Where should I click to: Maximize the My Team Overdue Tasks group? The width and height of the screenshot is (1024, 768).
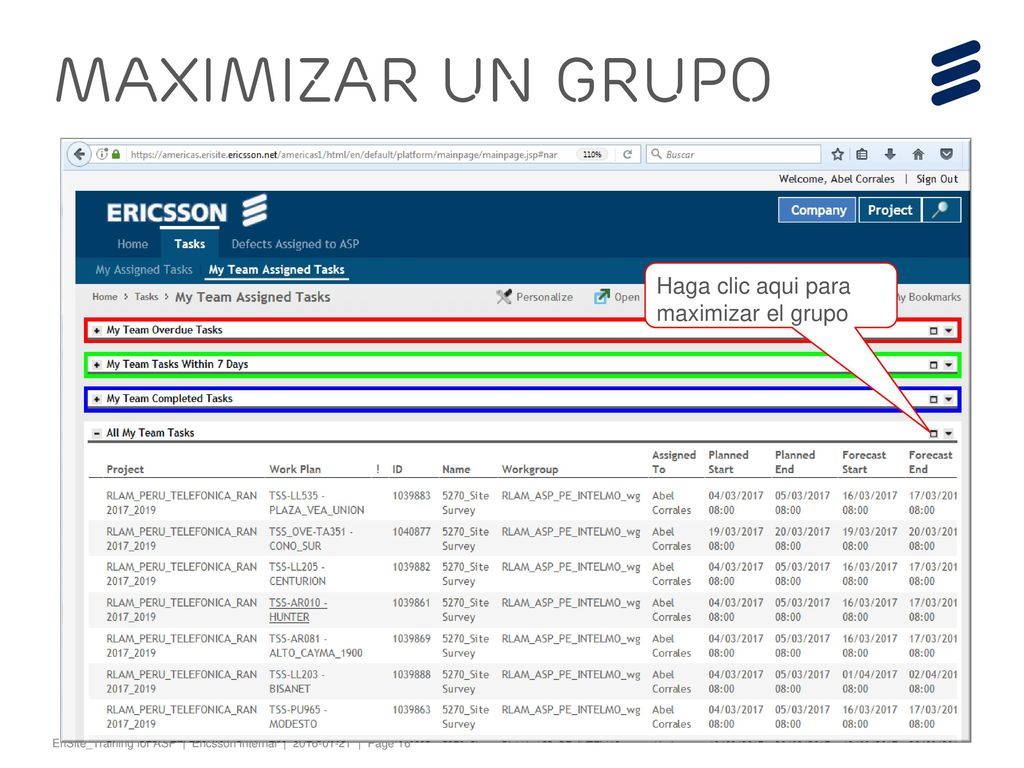click(x=933, y=331)
